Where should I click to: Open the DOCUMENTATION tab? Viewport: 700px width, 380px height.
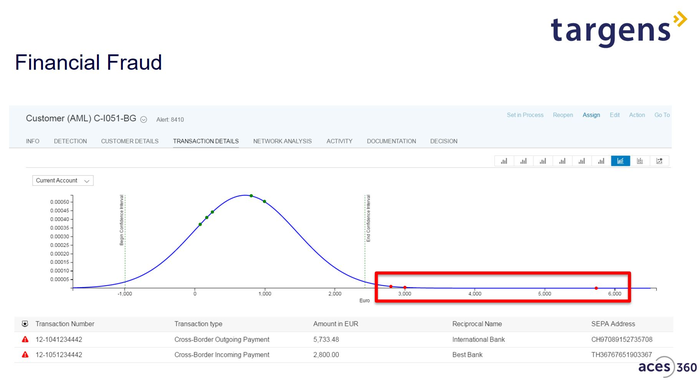392,141
